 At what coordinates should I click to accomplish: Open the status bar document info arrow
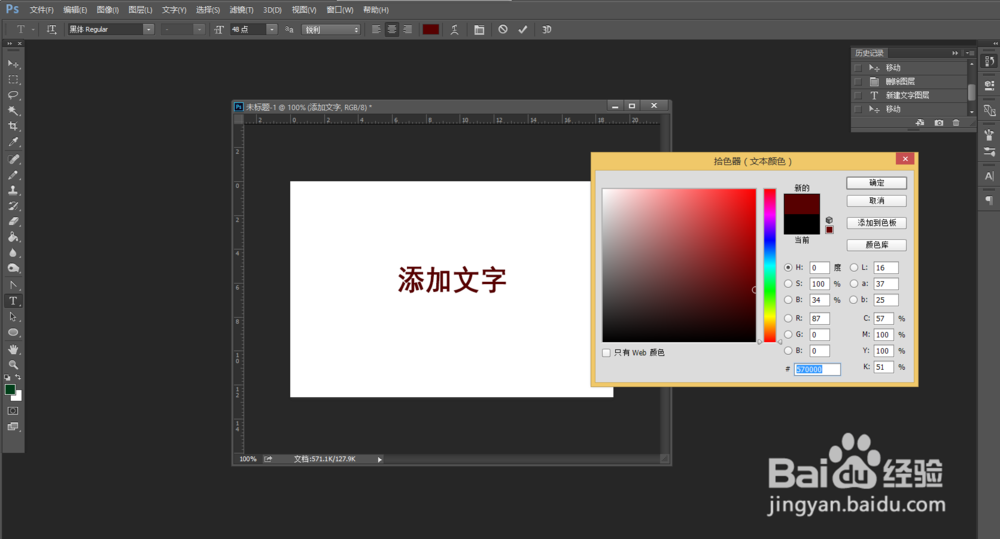379,459
